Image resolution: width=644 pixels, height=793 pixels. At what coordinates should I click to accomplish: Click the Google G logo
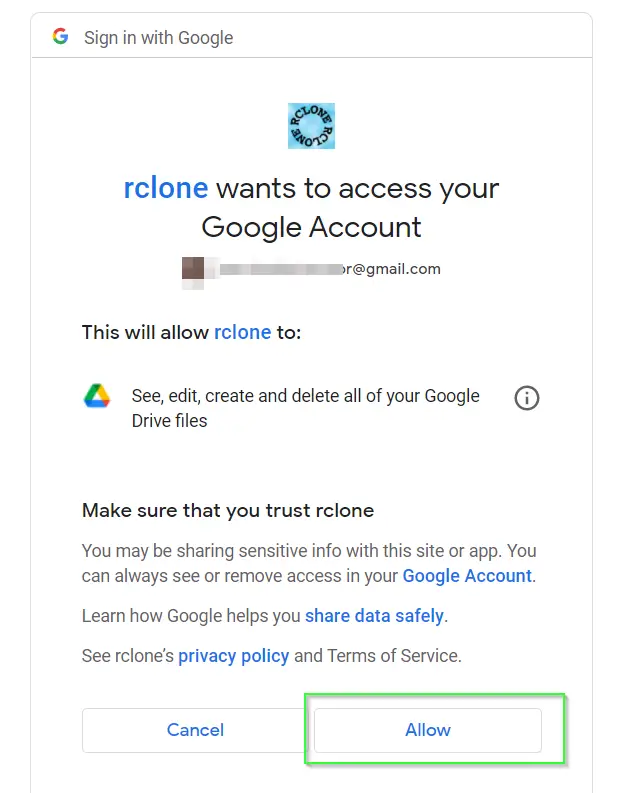coord(60,36)
